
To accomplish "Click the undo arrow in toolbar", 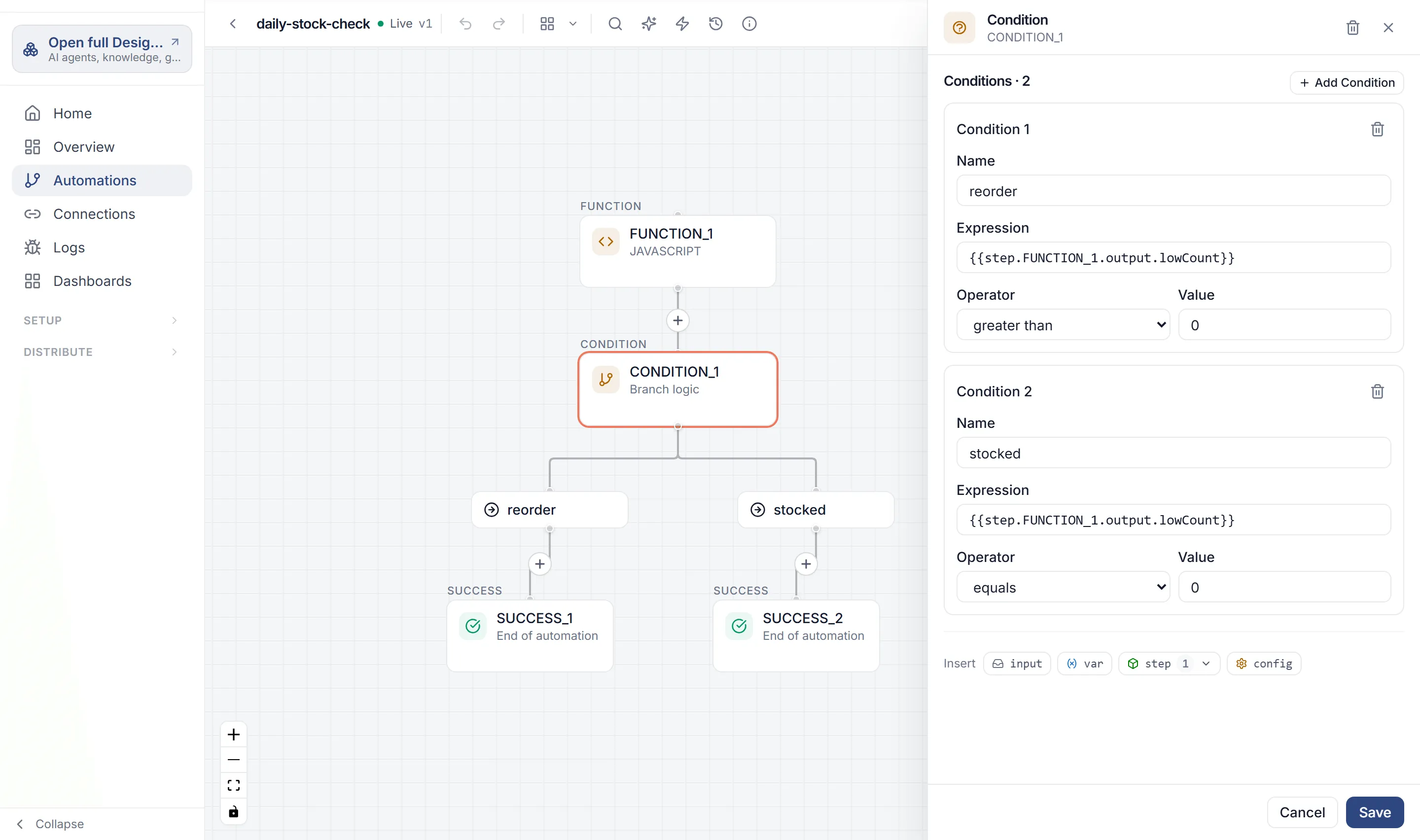I will (465, 24).
